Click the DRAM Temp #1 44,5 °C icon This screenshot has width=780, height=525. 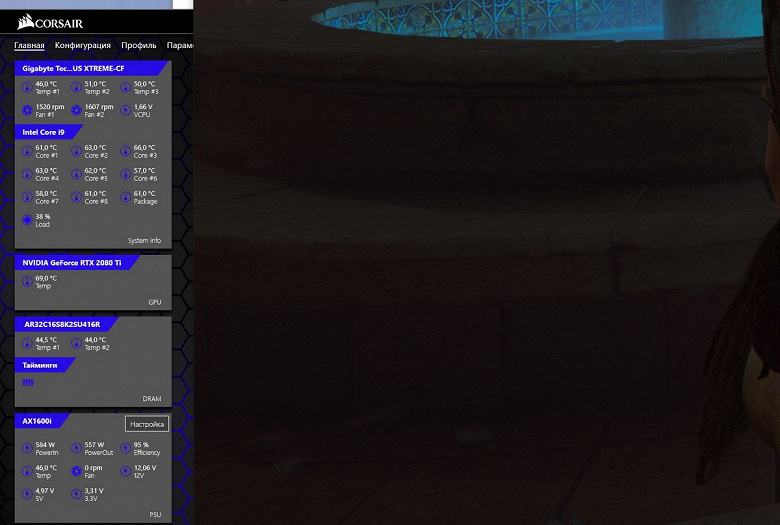coord(27,343)
